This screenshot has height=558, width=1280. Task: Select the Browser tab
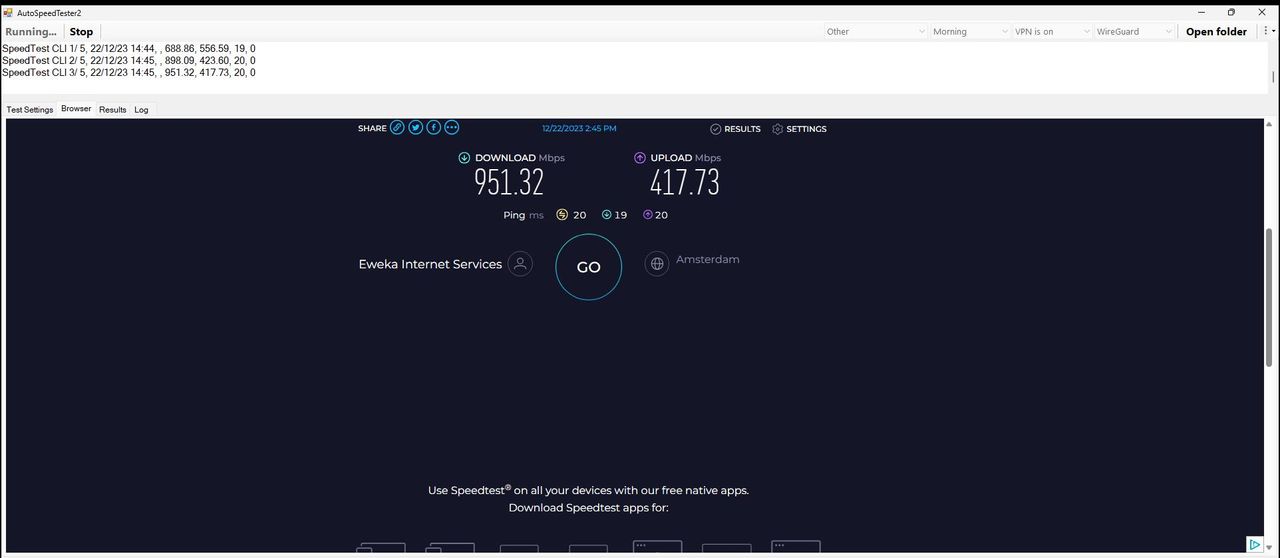click(76, 109)
